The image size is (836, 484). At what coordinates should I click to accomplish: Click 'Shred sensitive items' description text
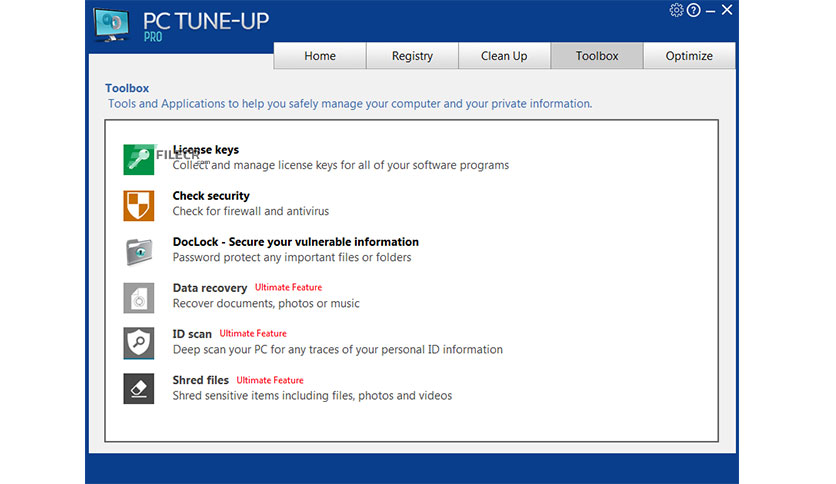coord(312,396)
